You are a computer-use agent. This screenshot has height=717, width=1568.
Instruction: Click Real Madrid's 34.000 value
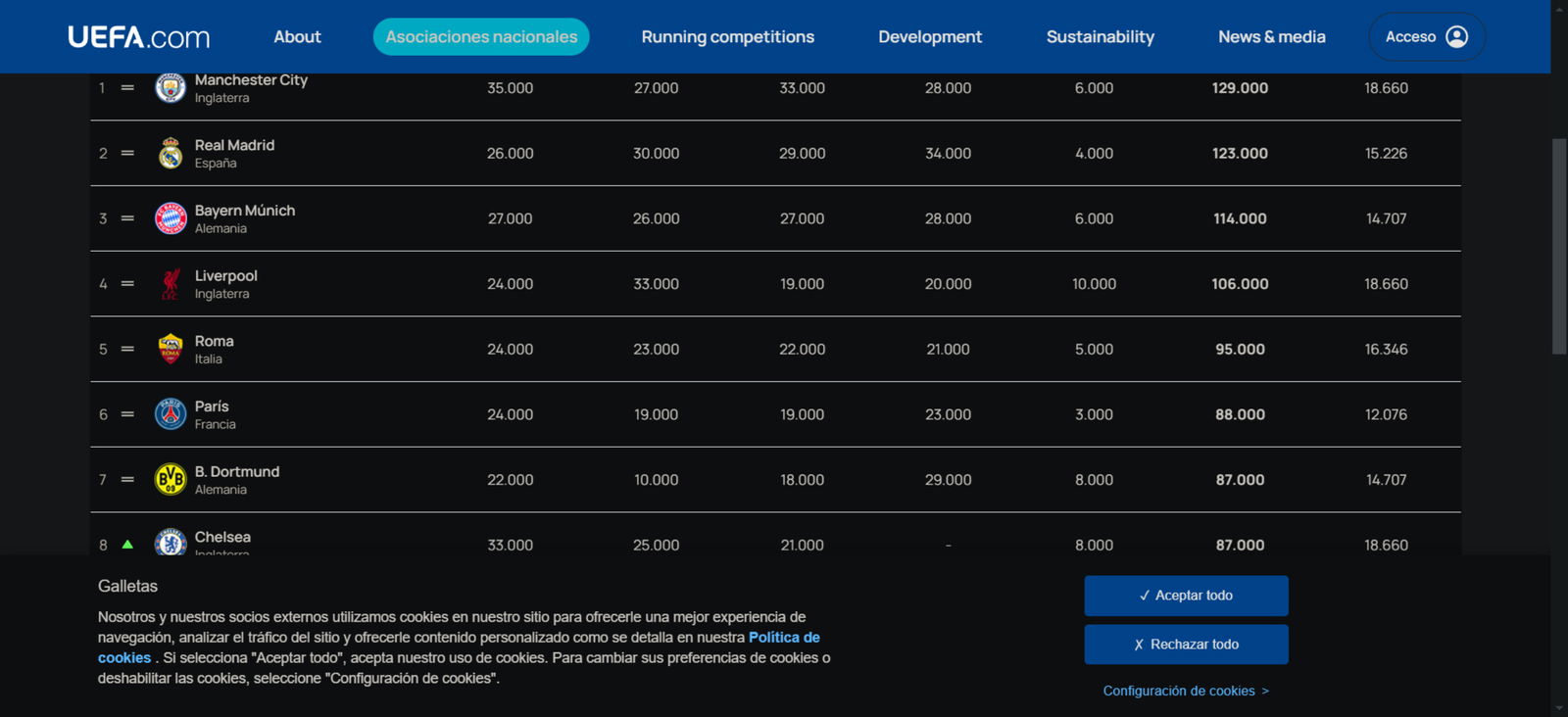948,153
